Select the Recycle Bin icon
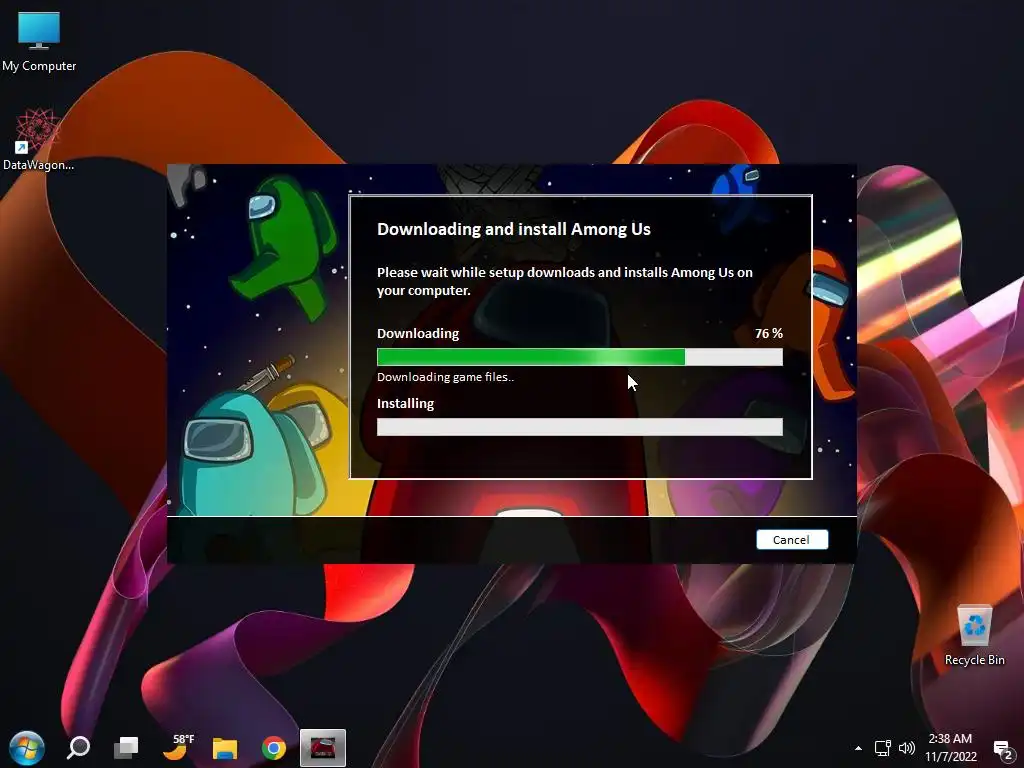1024x768 pixels. (974, 635)
